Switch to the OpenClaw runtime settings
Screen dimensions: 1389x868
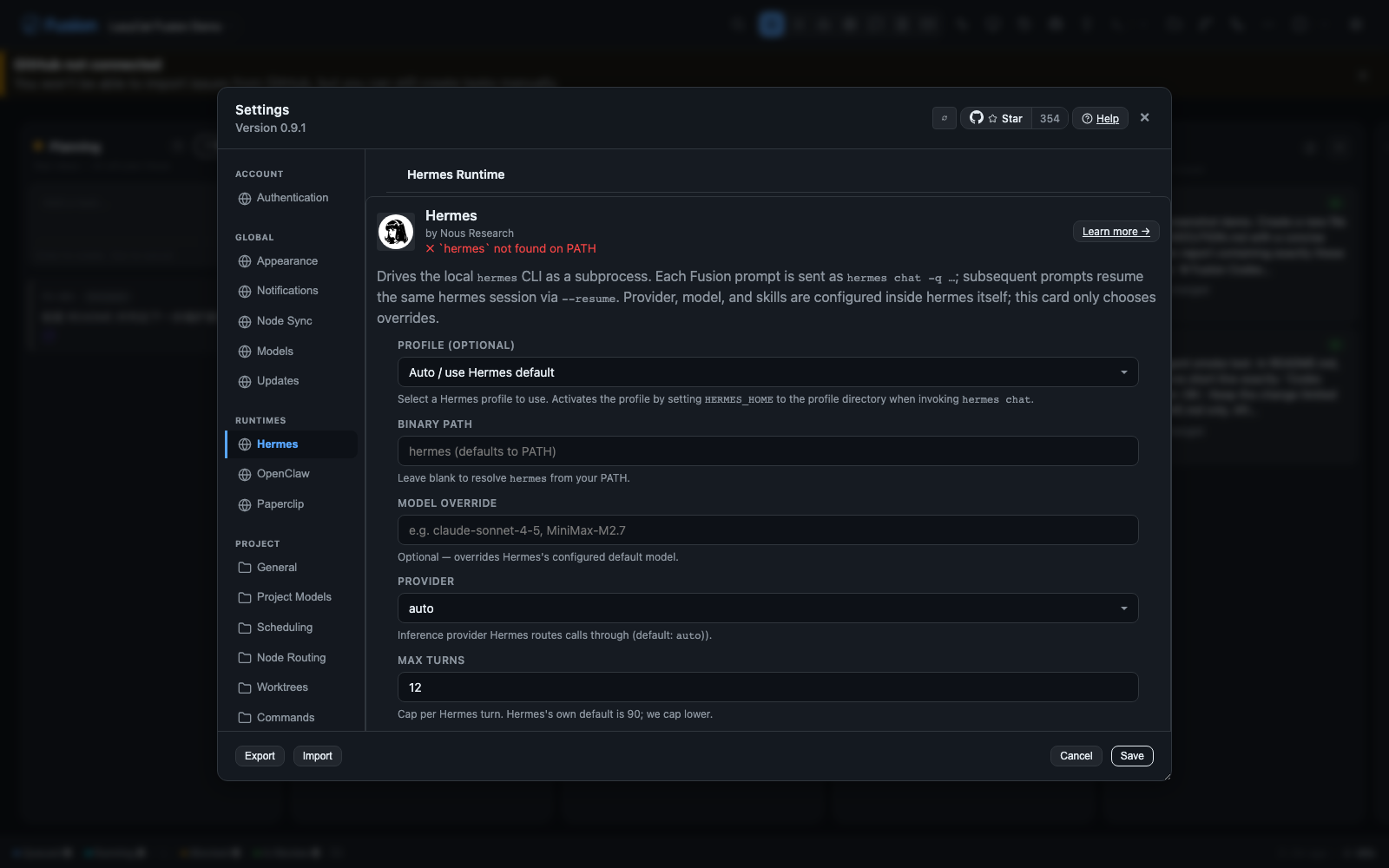pos(292,474)
